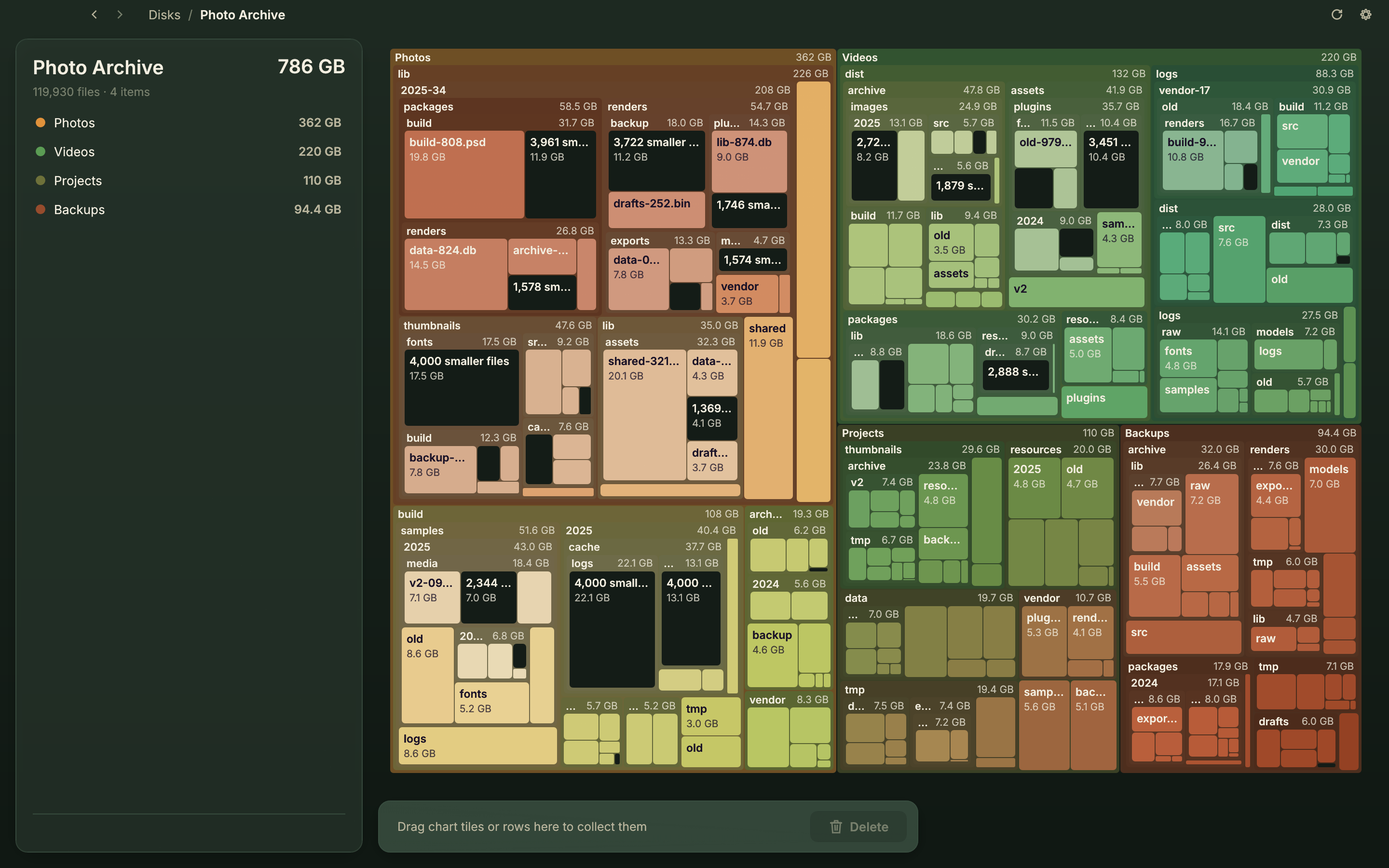
Task: Click the trash icon in Delete button
Action: (836, 827)
